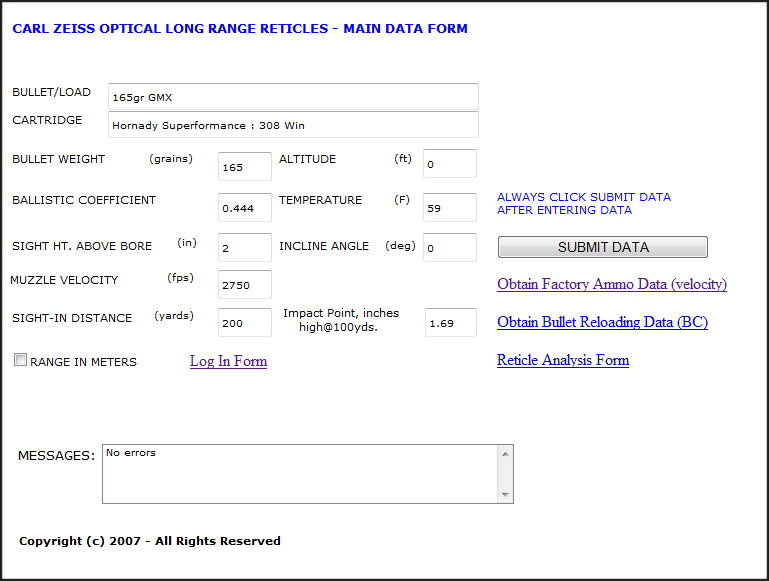Select the Bullet Weight input box
Screen dimensions: 769x581
[245, 167]
